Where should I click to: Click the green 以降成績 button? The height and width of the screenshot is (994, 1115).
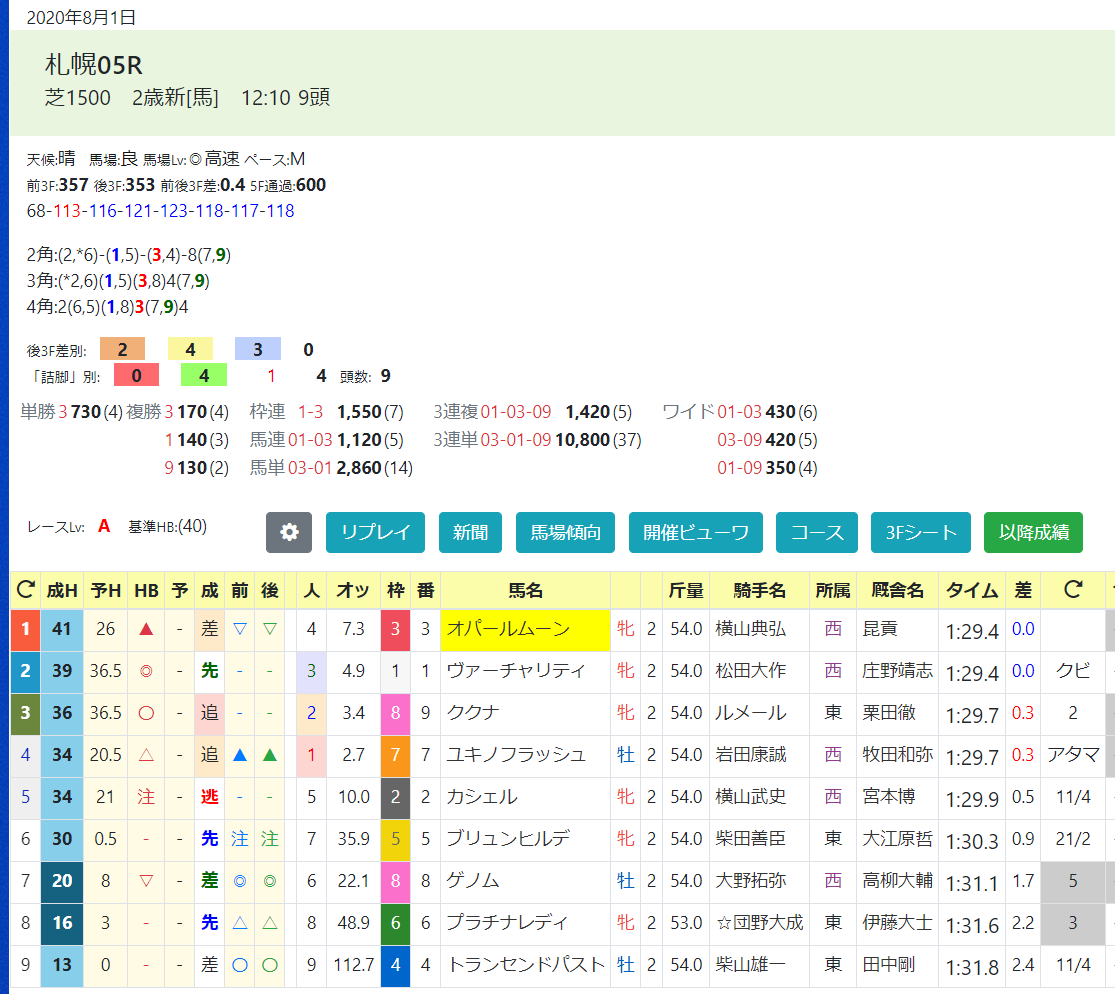point(1033,533)
